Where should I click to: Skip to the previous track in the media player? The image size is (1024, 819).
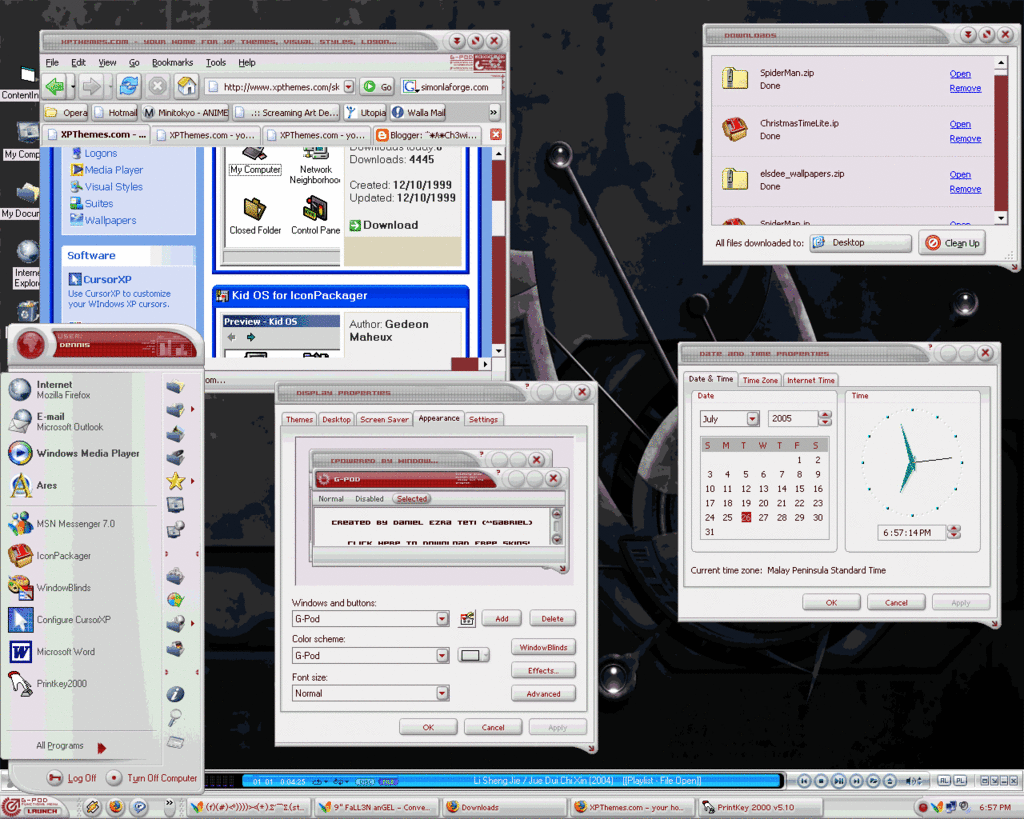click(x=805, y=780)
